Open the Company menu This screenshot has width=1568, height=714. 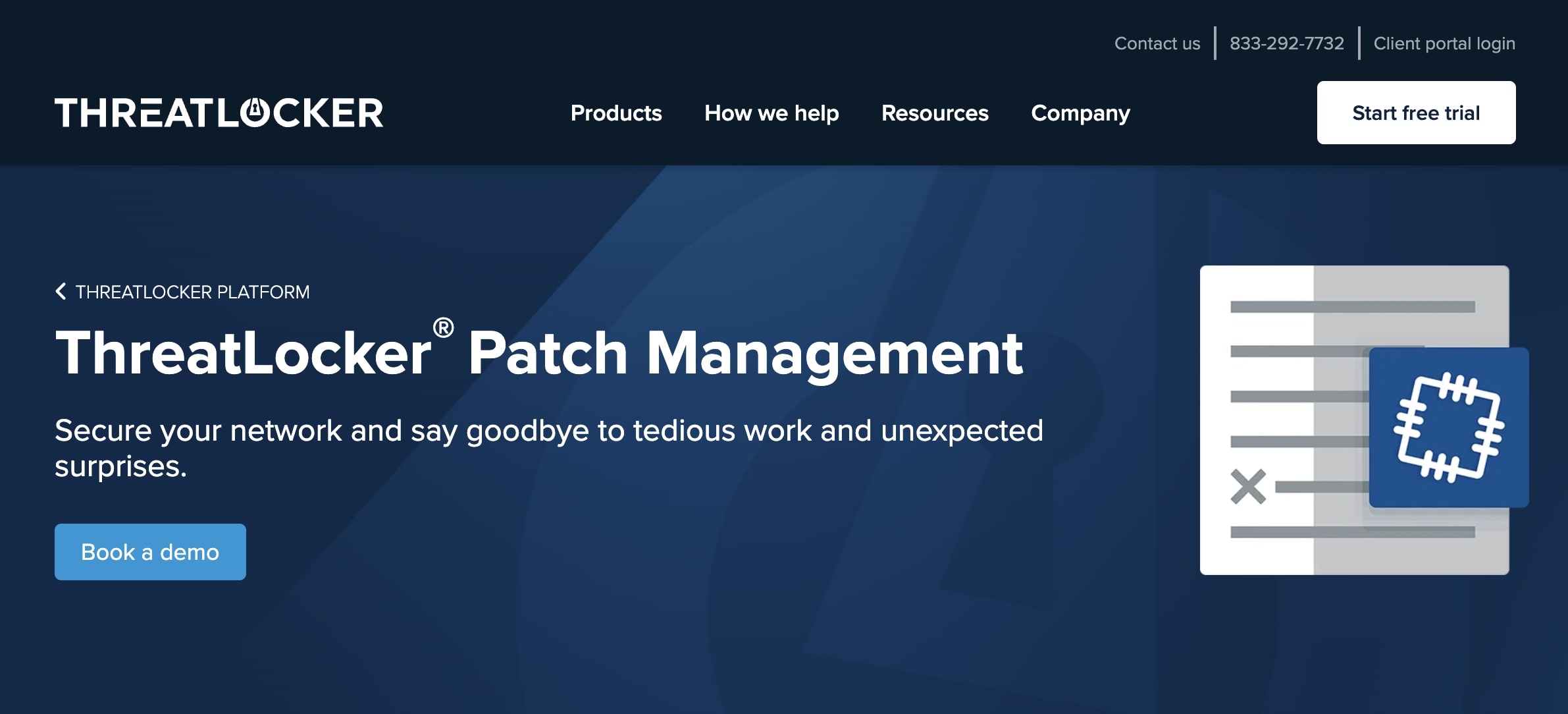click(x=1080, y=113)
